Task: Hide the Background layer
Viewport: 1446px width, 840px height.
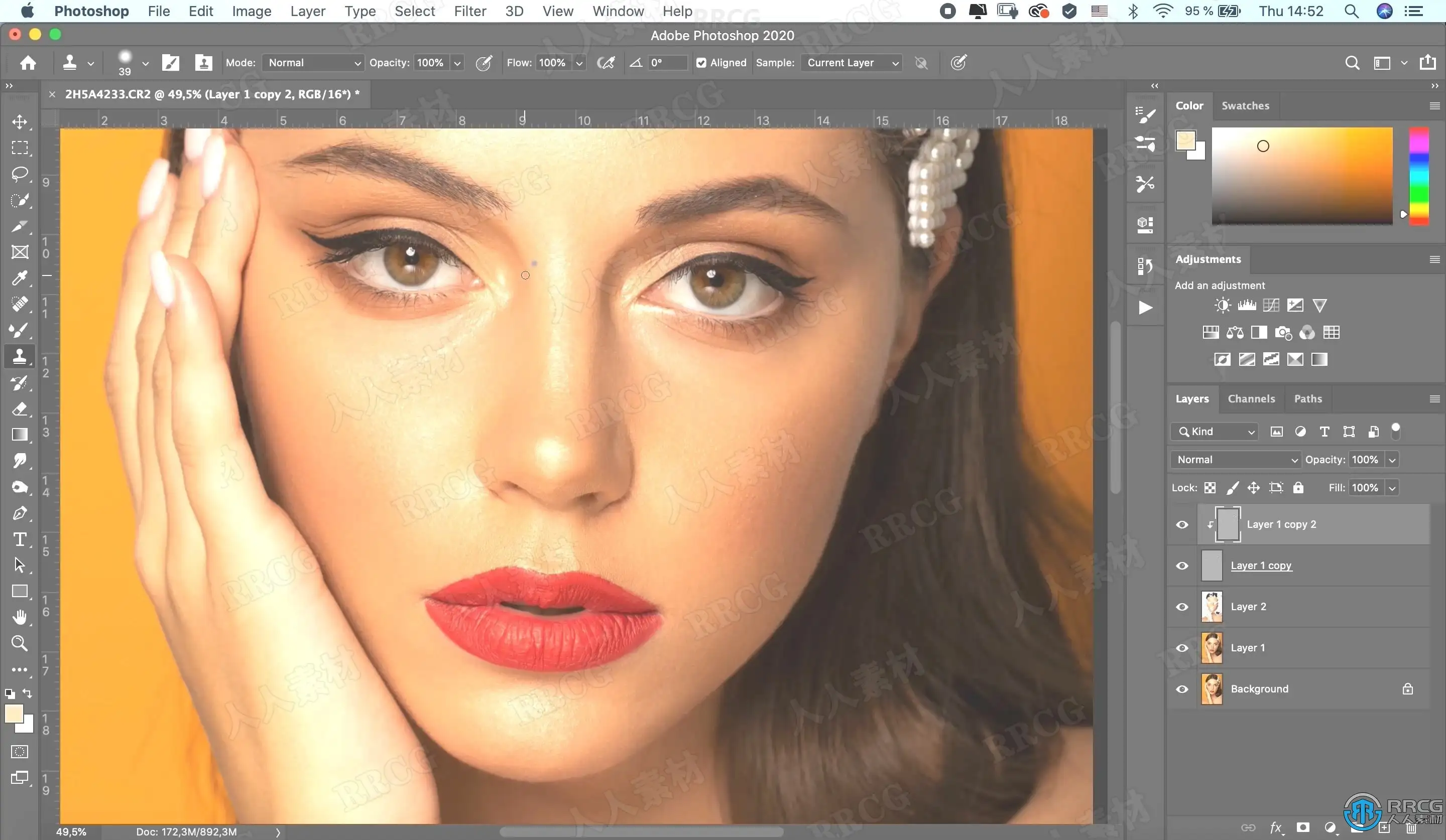Action: point(1182,689)
